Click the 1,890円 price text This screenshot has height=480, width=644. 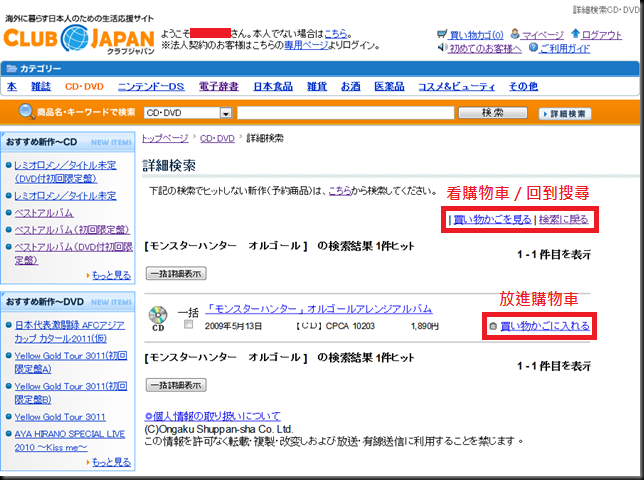pyautogui.click(x=424, y=326)
